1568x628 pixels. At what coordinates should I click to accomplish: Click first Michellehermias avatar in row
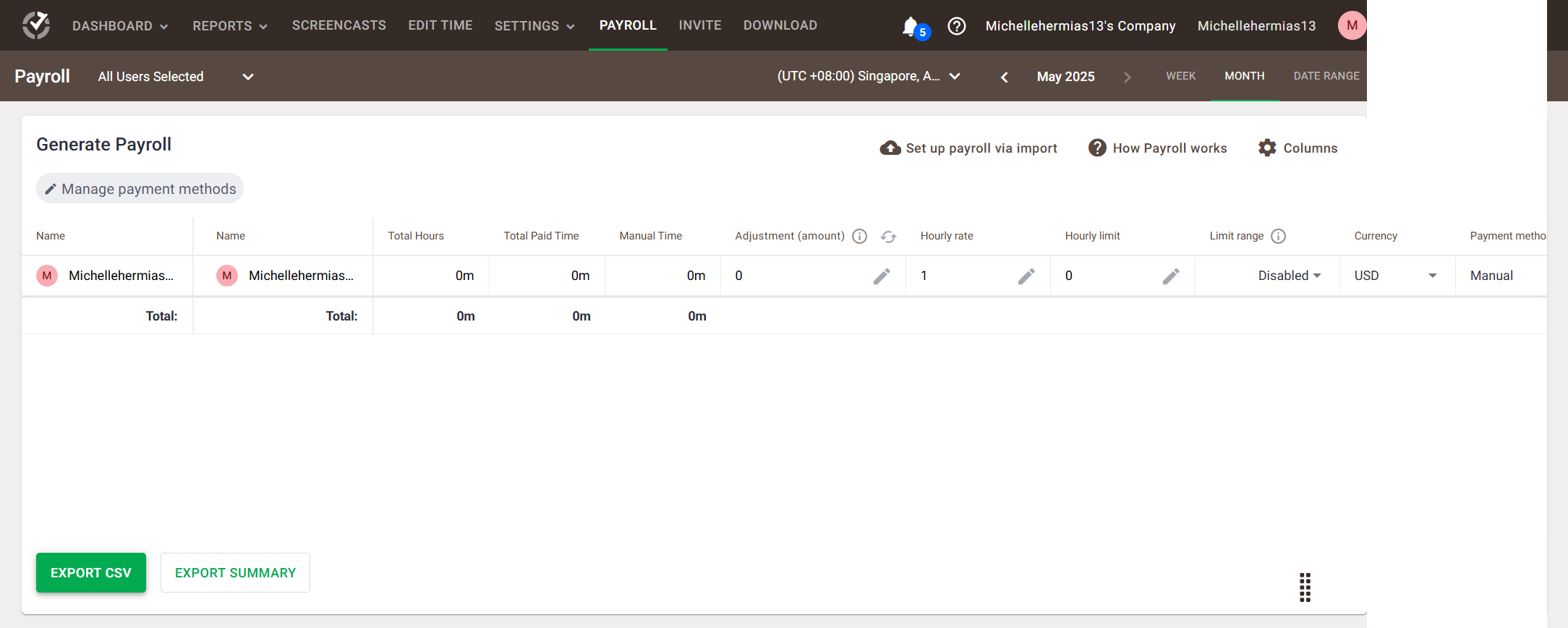[47, 276]
